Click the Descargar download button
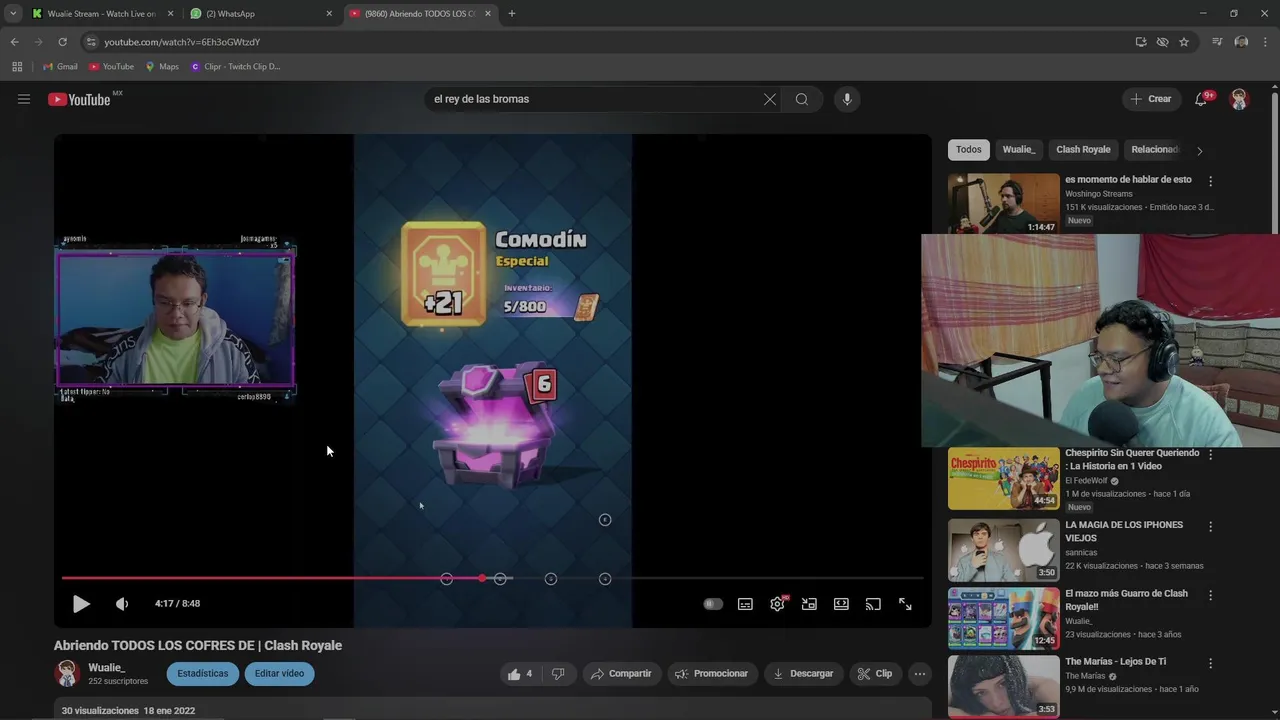Image resolution: width=1280 pixels, height=720 pixels. 803,674
